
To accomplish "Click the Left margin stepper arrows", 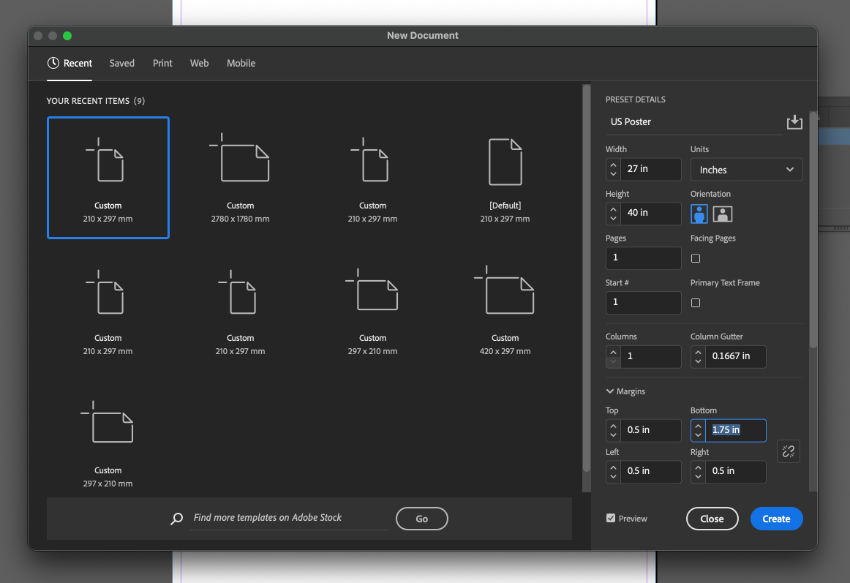I will tap(613, 471).
